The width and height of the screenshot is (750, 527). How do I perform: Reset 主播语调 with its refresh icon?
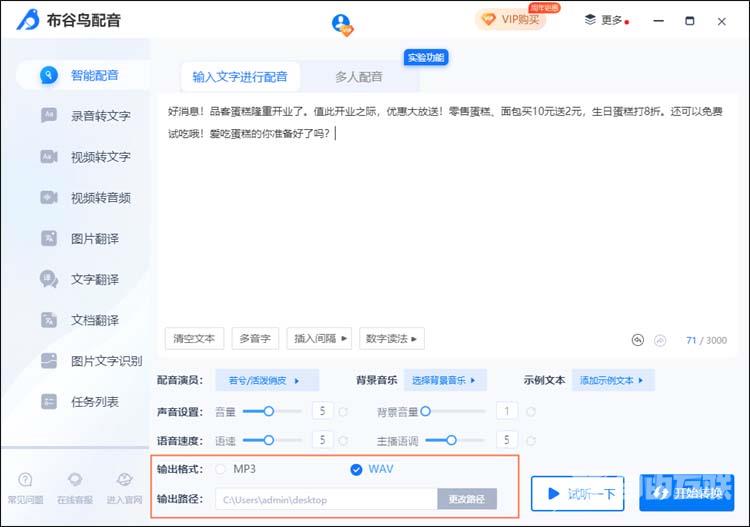(x=530, y=440)
